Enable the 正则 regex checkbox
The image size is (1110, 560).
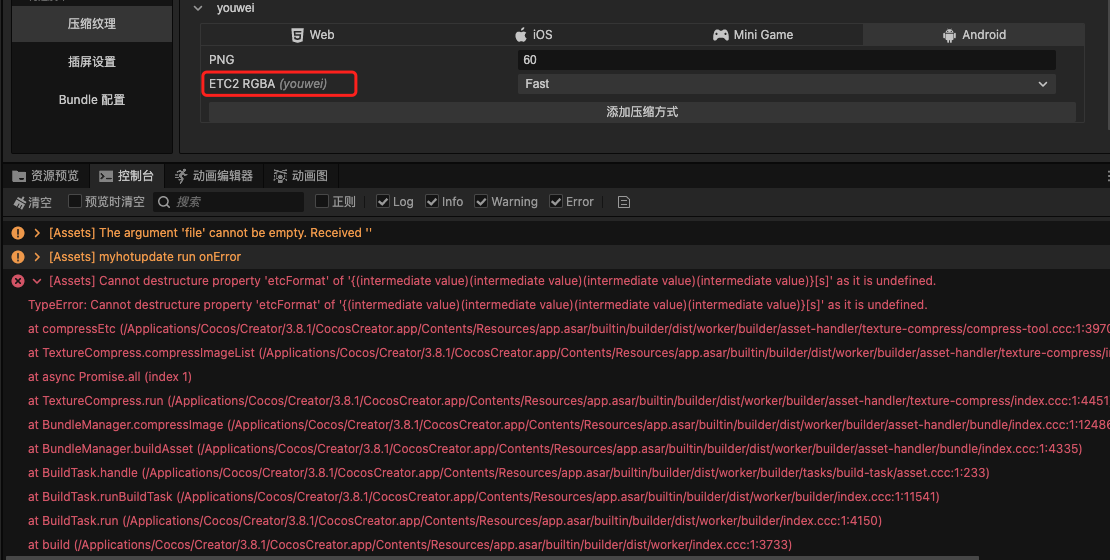tap(321, 202)
